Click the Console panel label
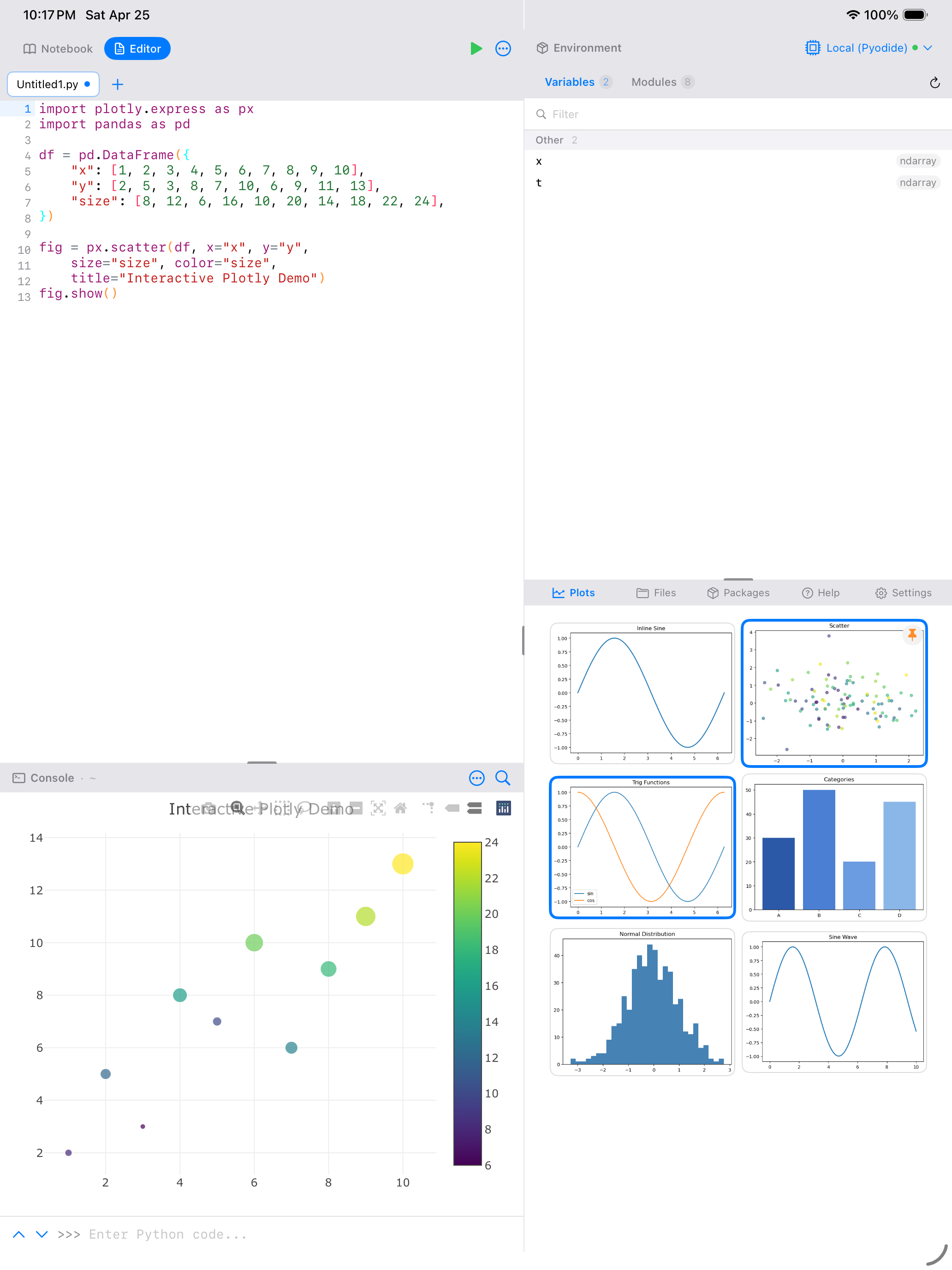Viewport: 952px width, 1270px height. tap(52, 778)
